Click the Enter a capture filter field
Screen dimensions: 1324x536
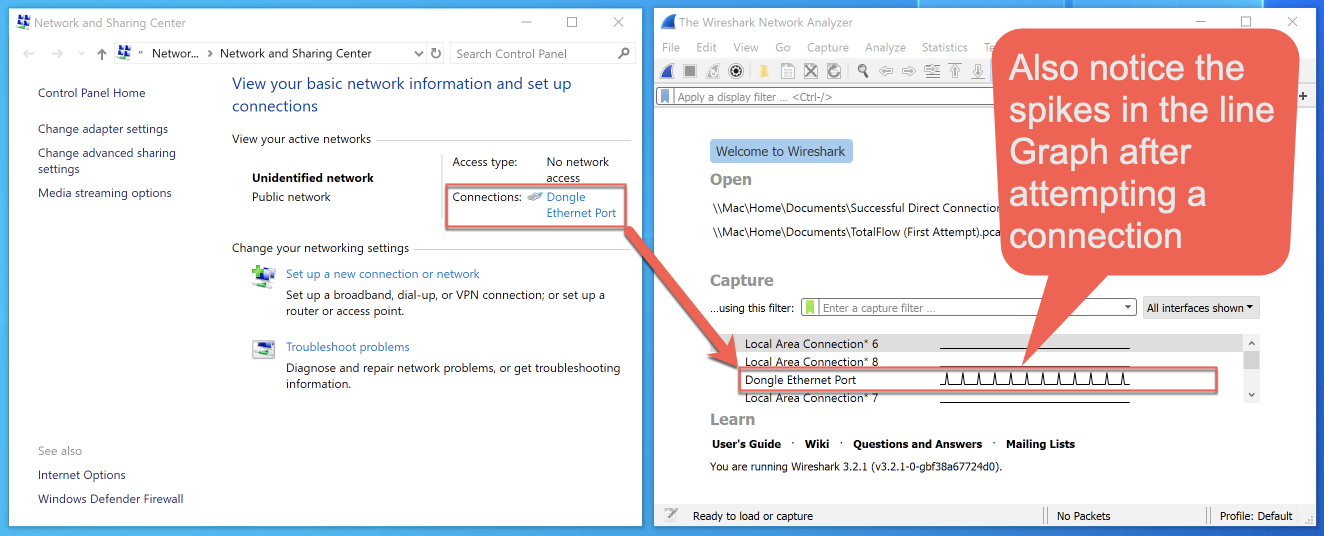[x=970, y=308]
